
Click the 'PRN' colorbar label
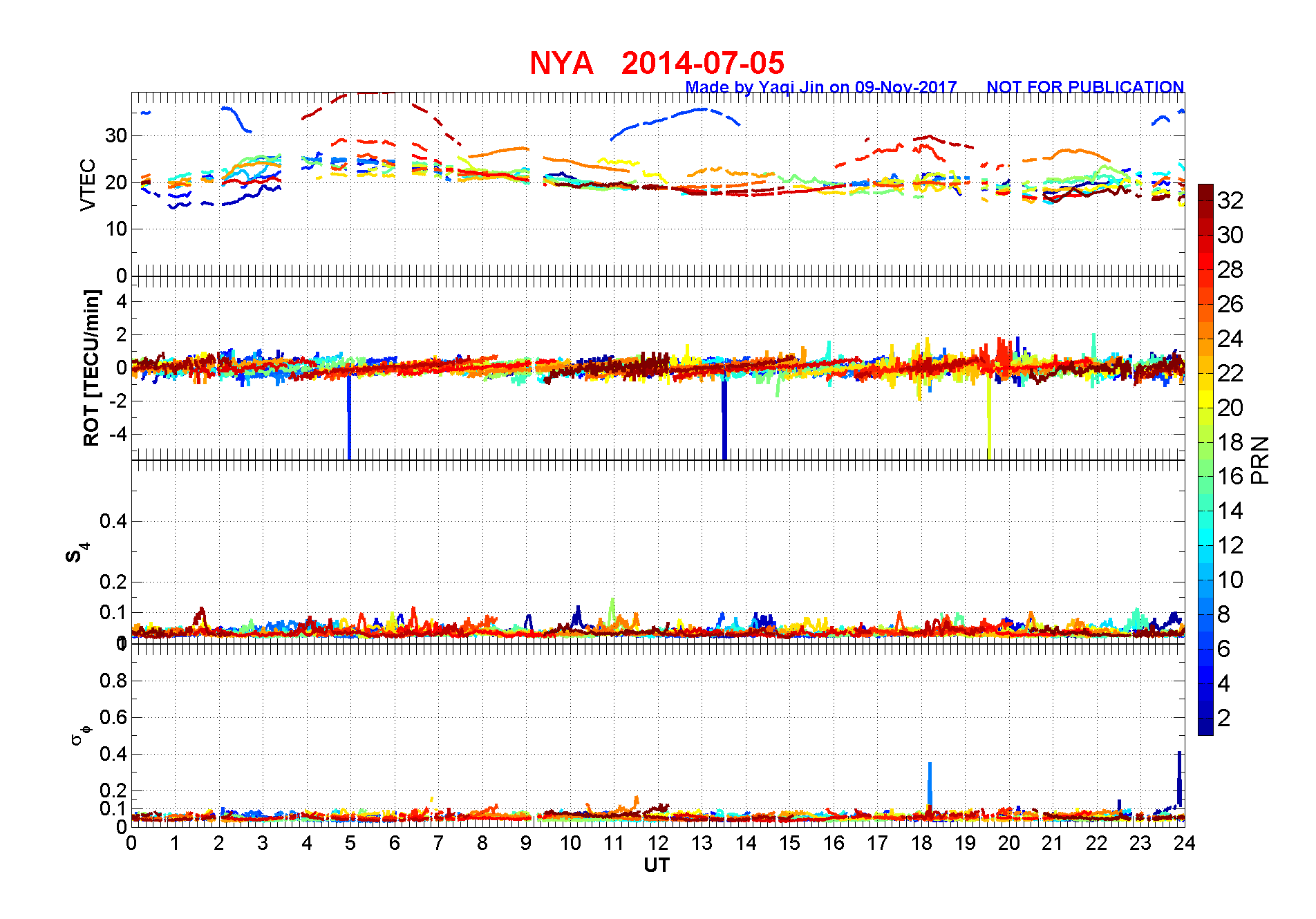(1261, 459)
